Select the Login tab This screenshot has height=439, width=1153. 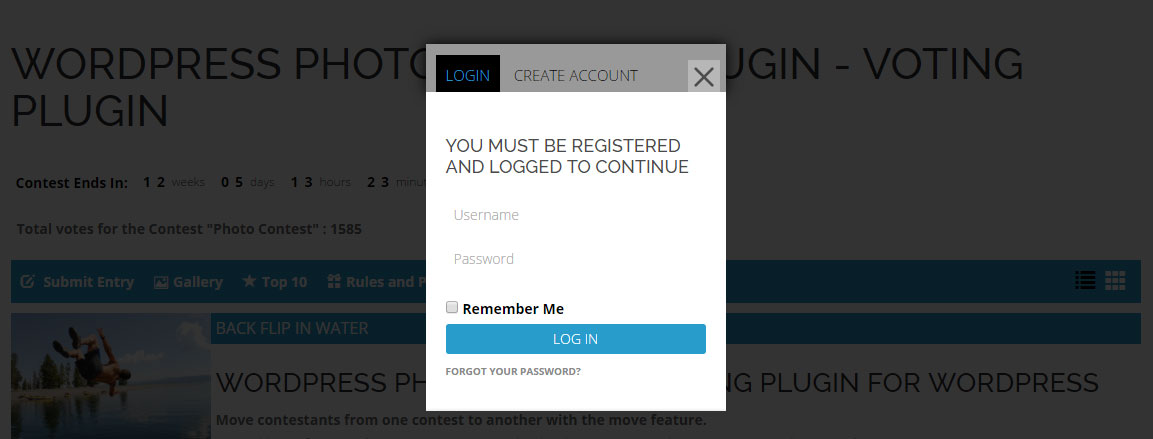click(467, 75)
